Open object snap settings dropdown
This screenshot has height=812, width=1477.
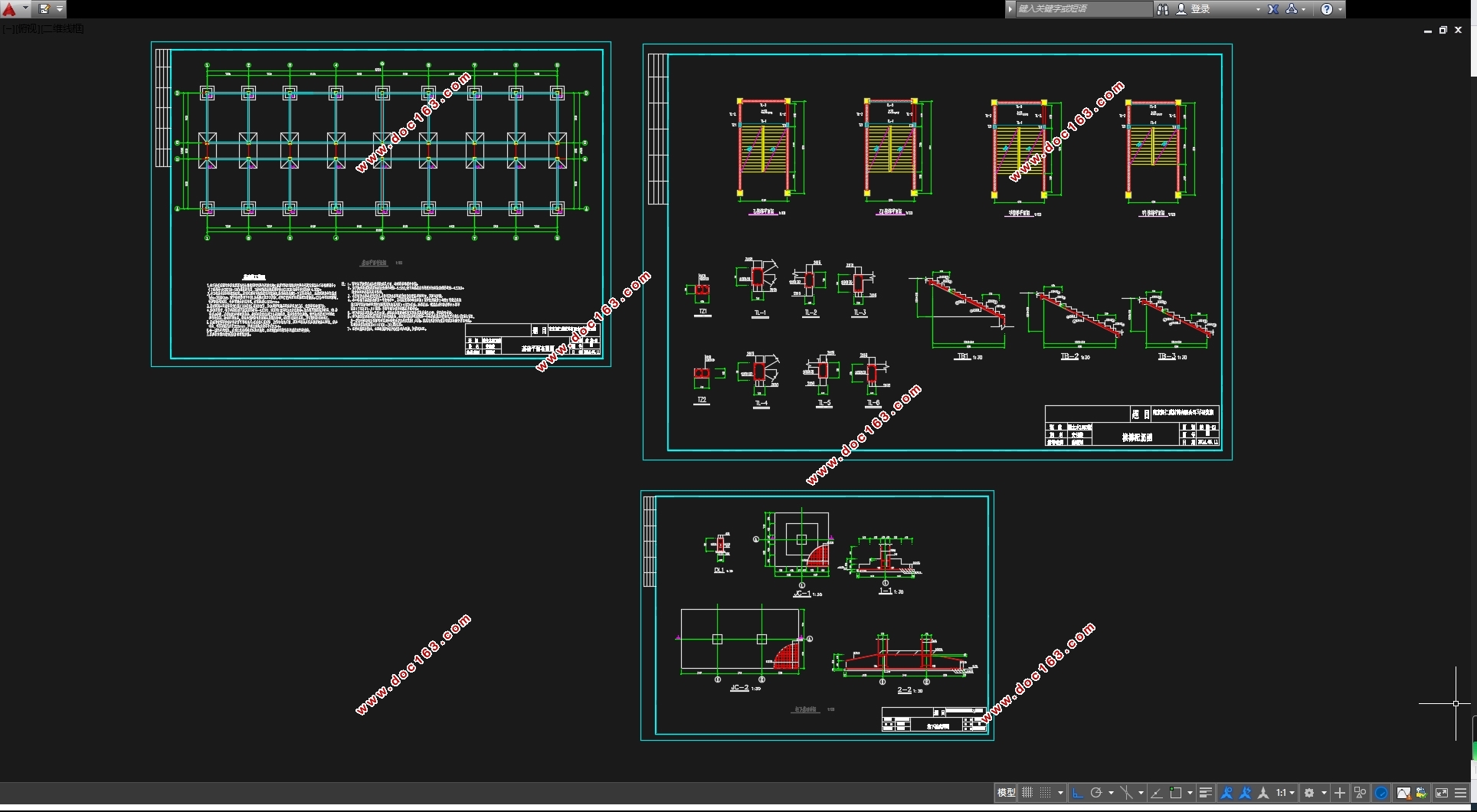pos(1190,793)
